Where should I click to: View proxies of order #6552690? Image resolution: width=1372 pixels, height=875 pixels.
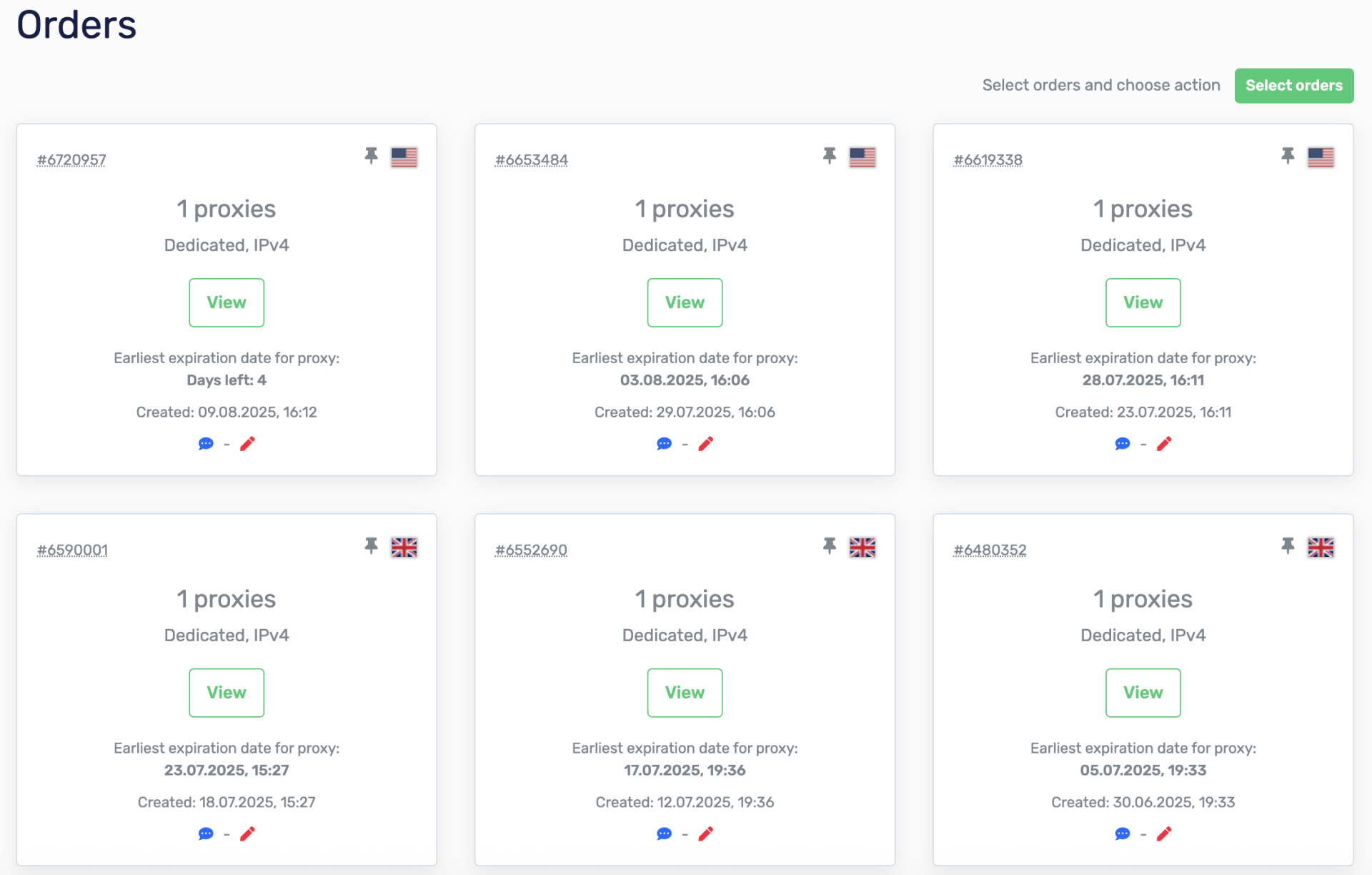685,693
